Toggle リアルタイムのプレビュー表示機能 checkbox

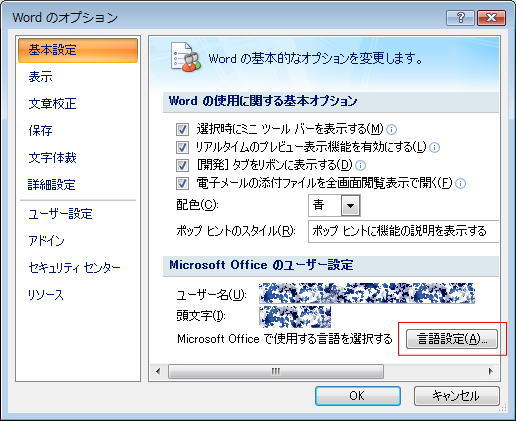[182, 147]
